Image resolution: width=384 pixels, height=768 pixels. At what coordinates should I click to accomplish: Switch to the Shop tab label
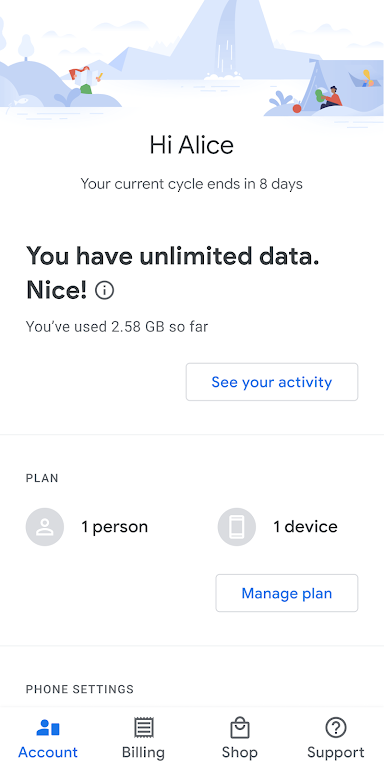click(240, 752)
